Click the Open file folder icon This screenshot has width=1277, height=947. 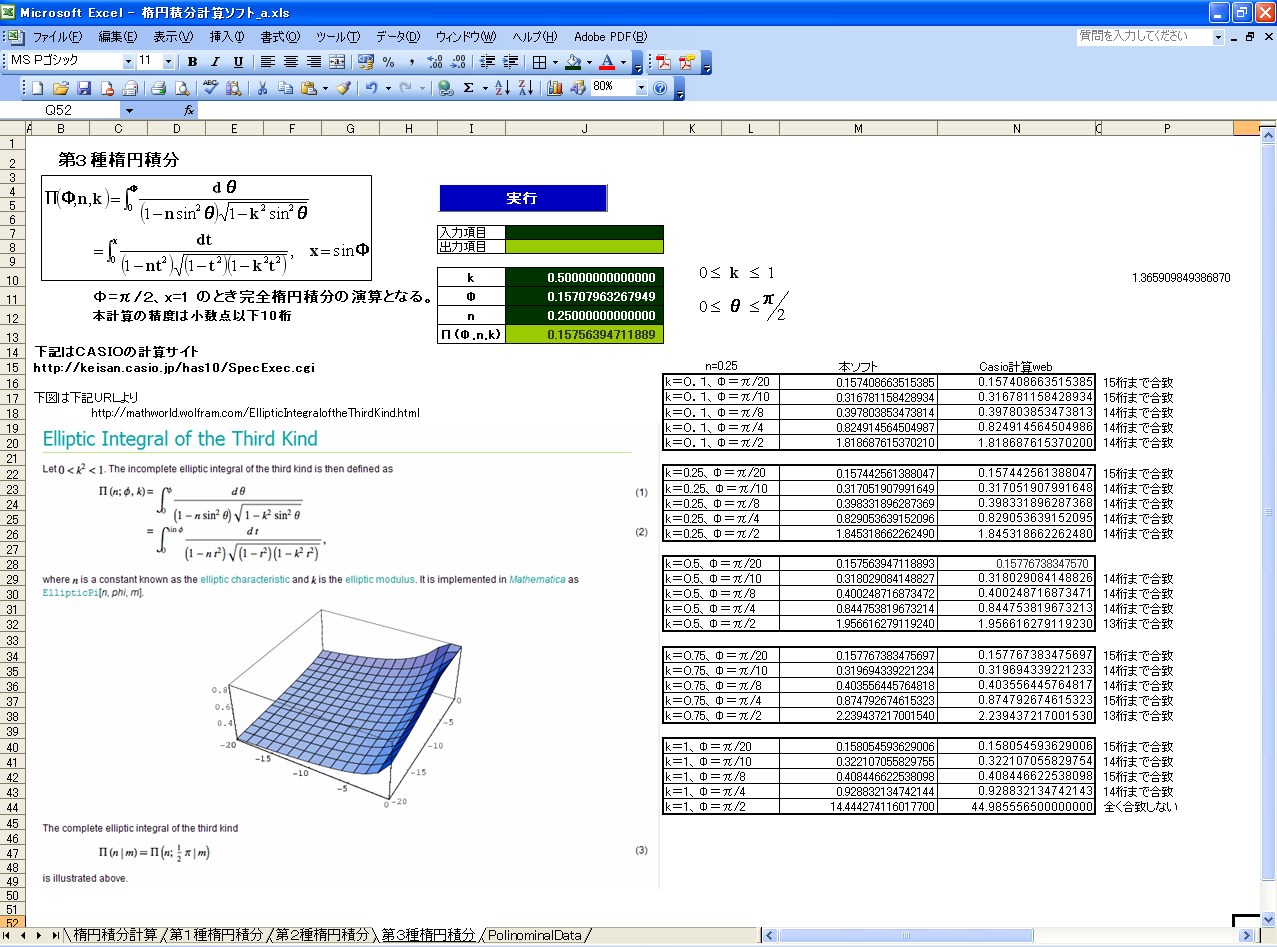pos(61,88)
